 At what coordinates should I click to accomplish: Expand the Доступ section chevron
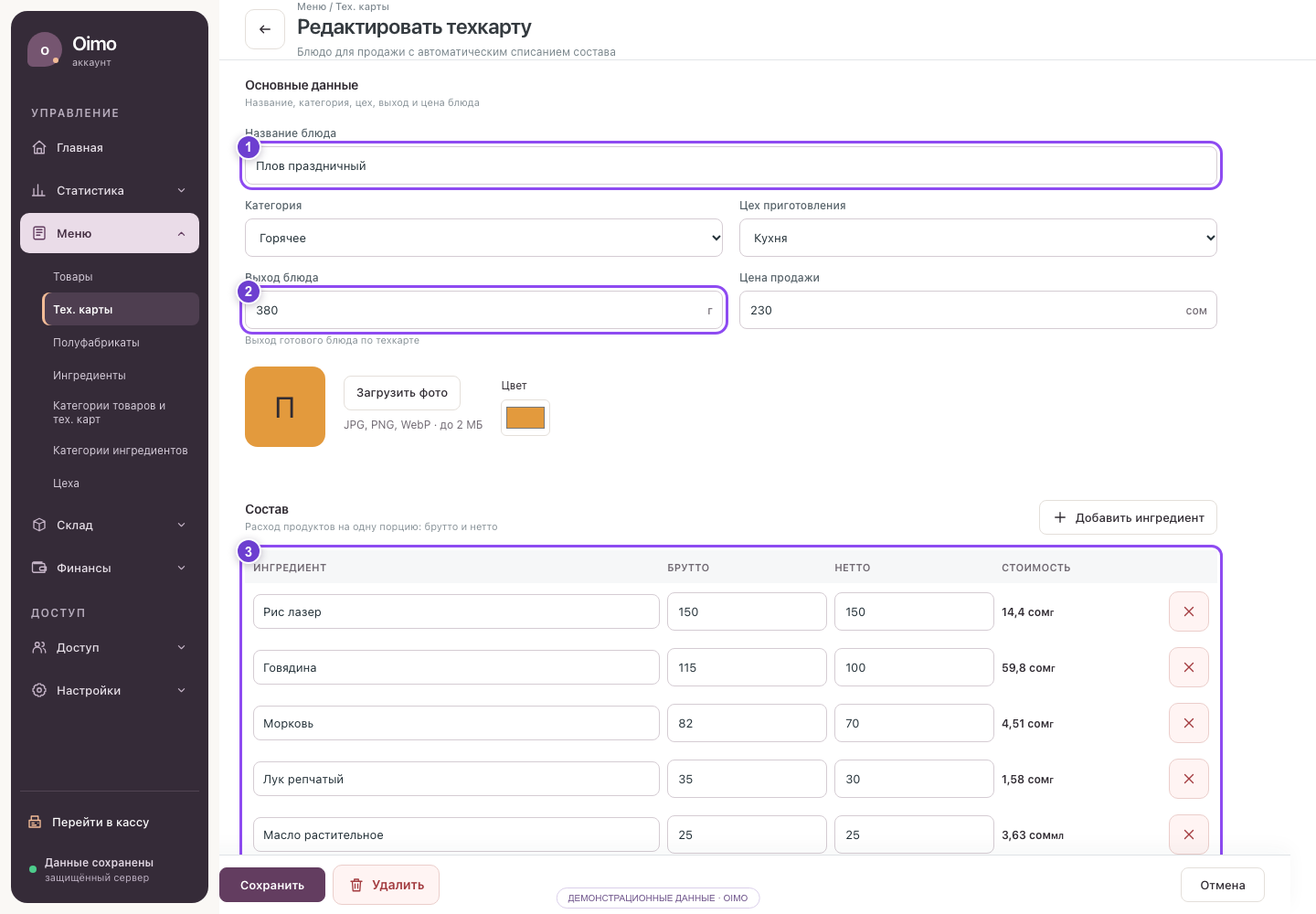[181, 647]
